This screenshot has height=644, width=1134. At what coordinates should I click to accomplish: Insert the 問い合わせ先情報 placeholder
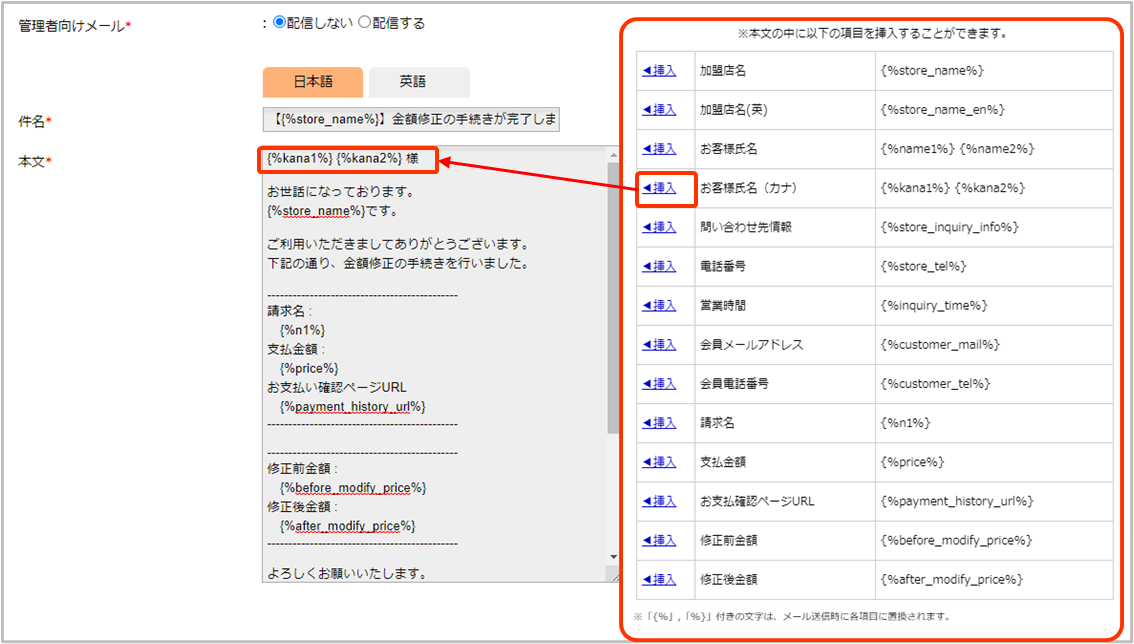click(659, 227)
